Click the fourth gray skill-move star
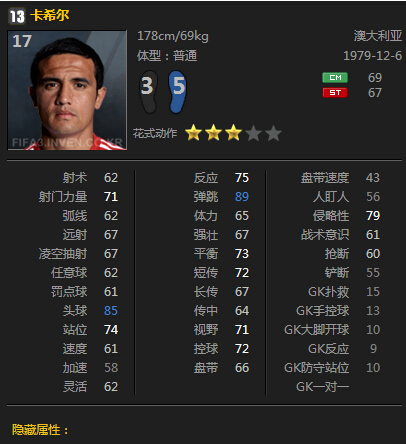Image resolution: width=406 pixels, height=444 pixels. click(254, 133)
